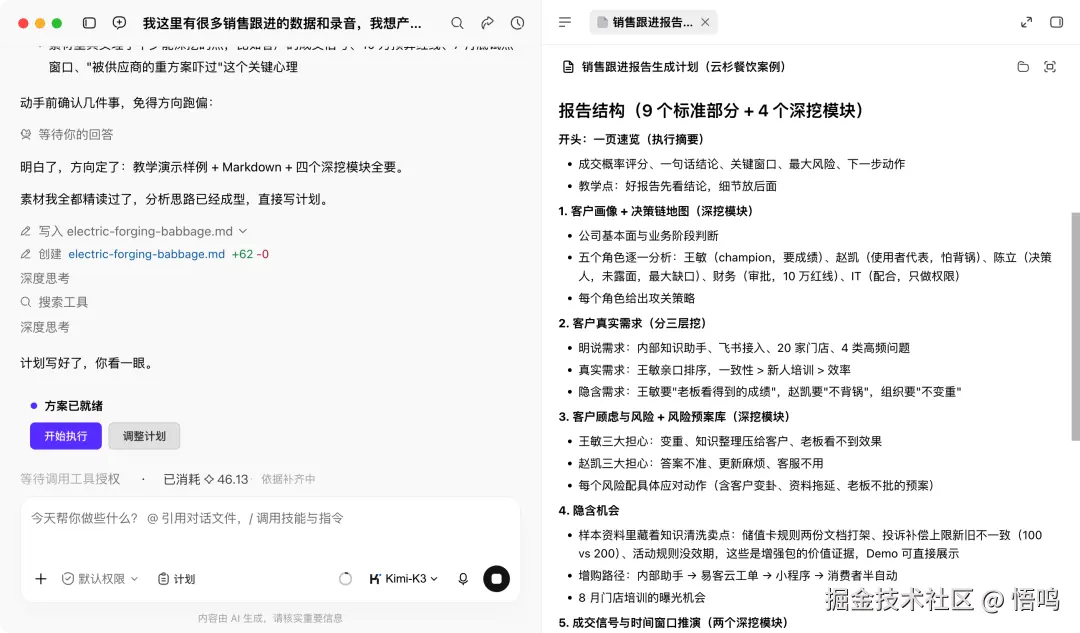Toggle the right side panel layout icon
The image size is (1080, 633).
coord(1057,22)
